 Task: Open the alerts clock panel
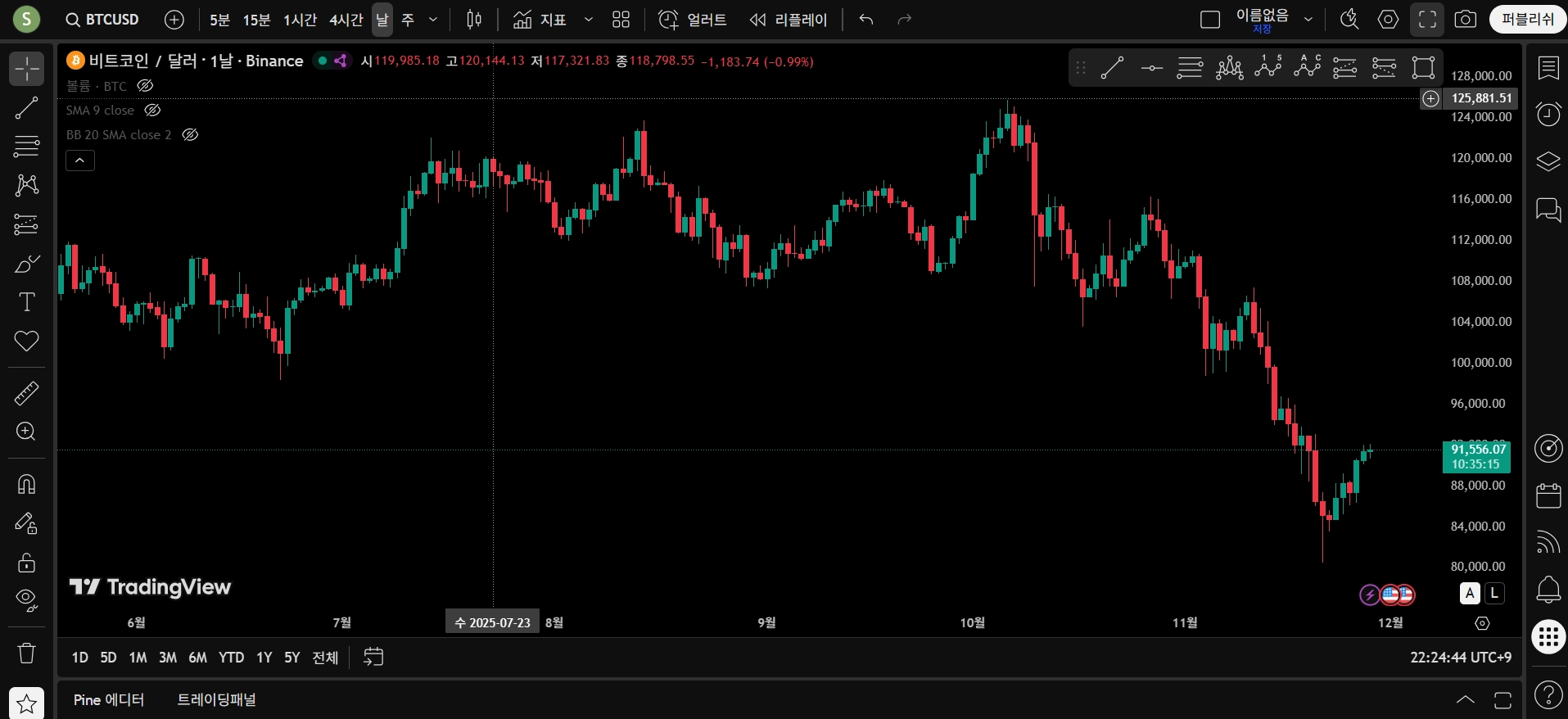coord(1548,115)
